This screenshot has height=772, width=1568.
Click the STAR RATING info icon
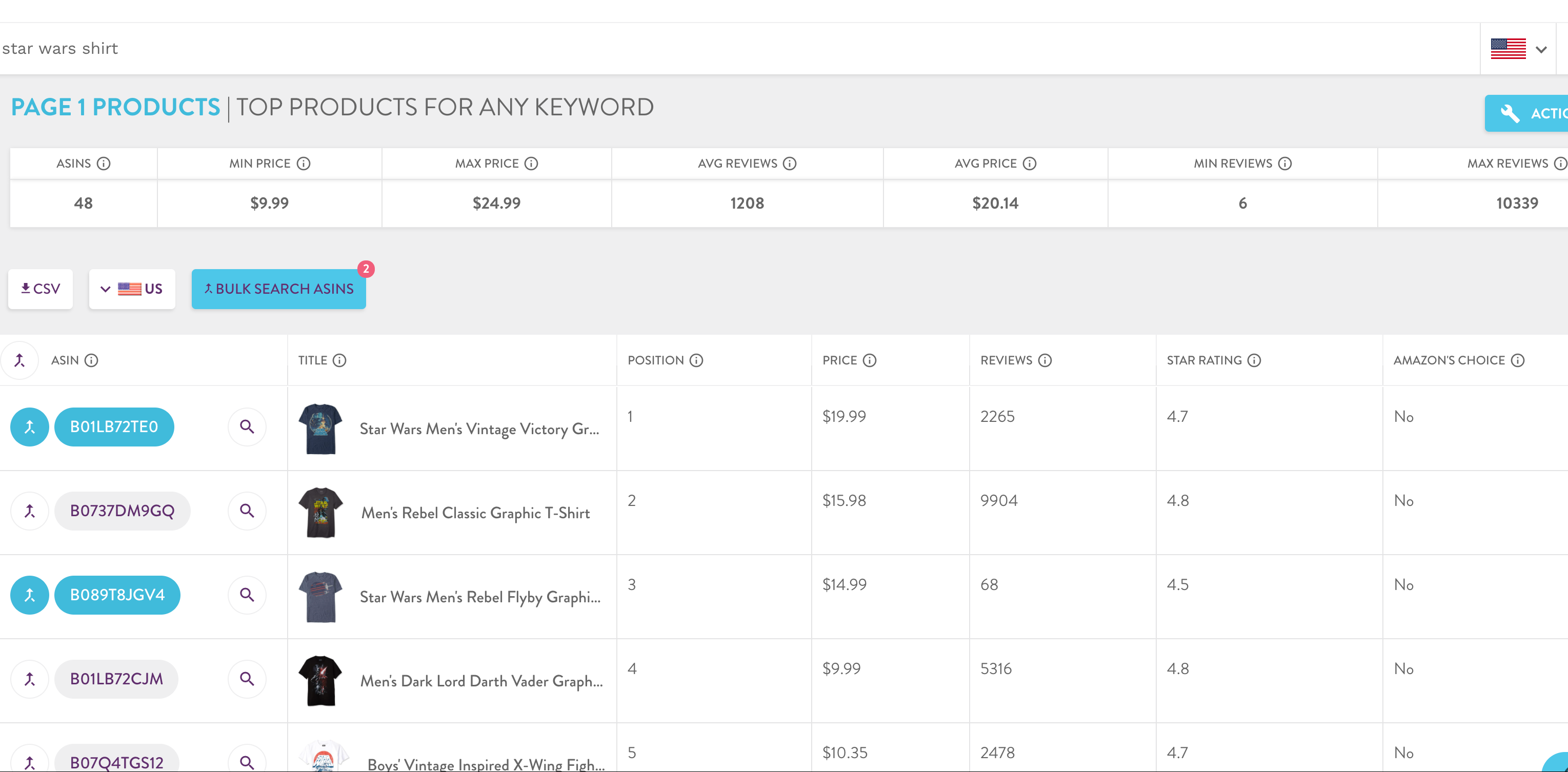click(1255, 360)
